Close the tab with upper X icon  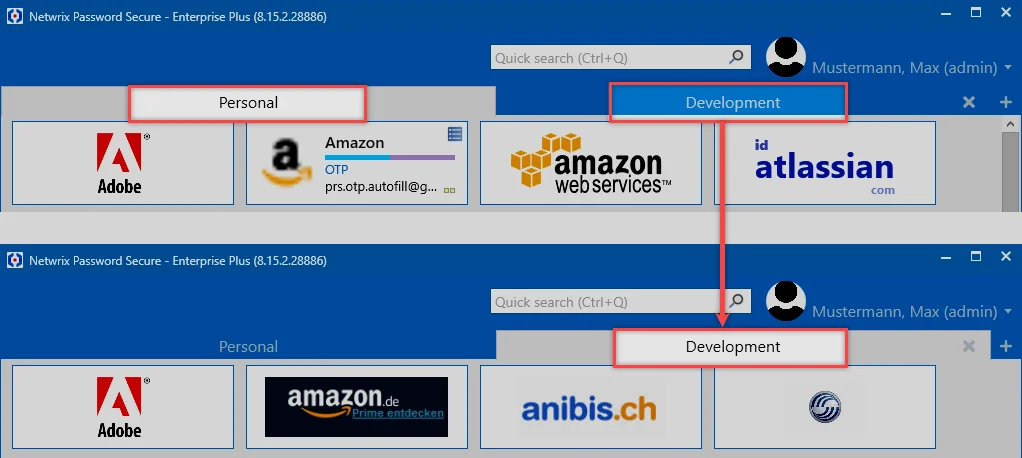pyautogui.click(x=969, y=102)
